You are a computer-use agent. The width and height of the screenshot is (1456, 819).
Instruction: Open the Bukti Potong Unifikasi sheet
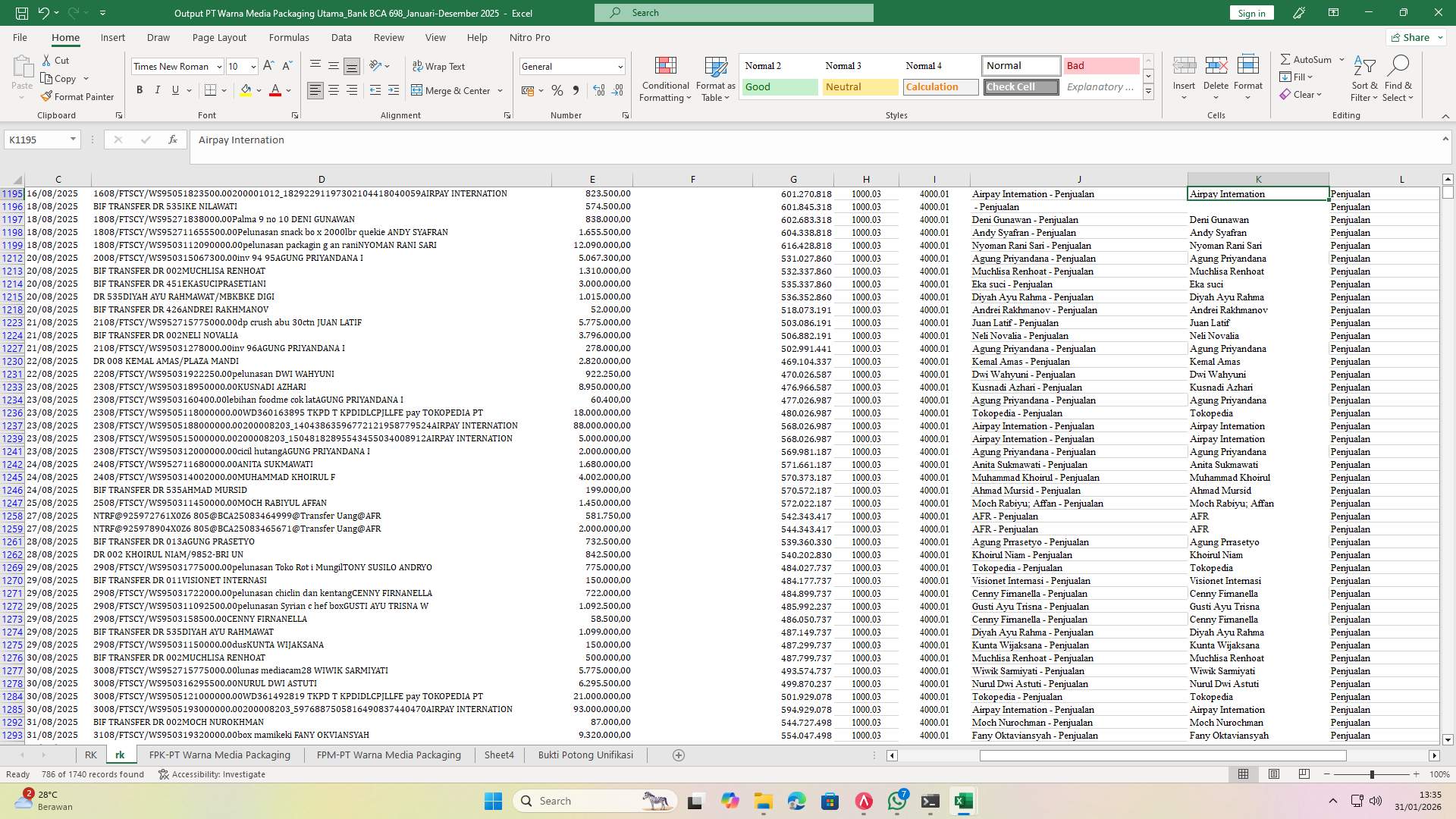pyautogui.click(x=585, y=755)
